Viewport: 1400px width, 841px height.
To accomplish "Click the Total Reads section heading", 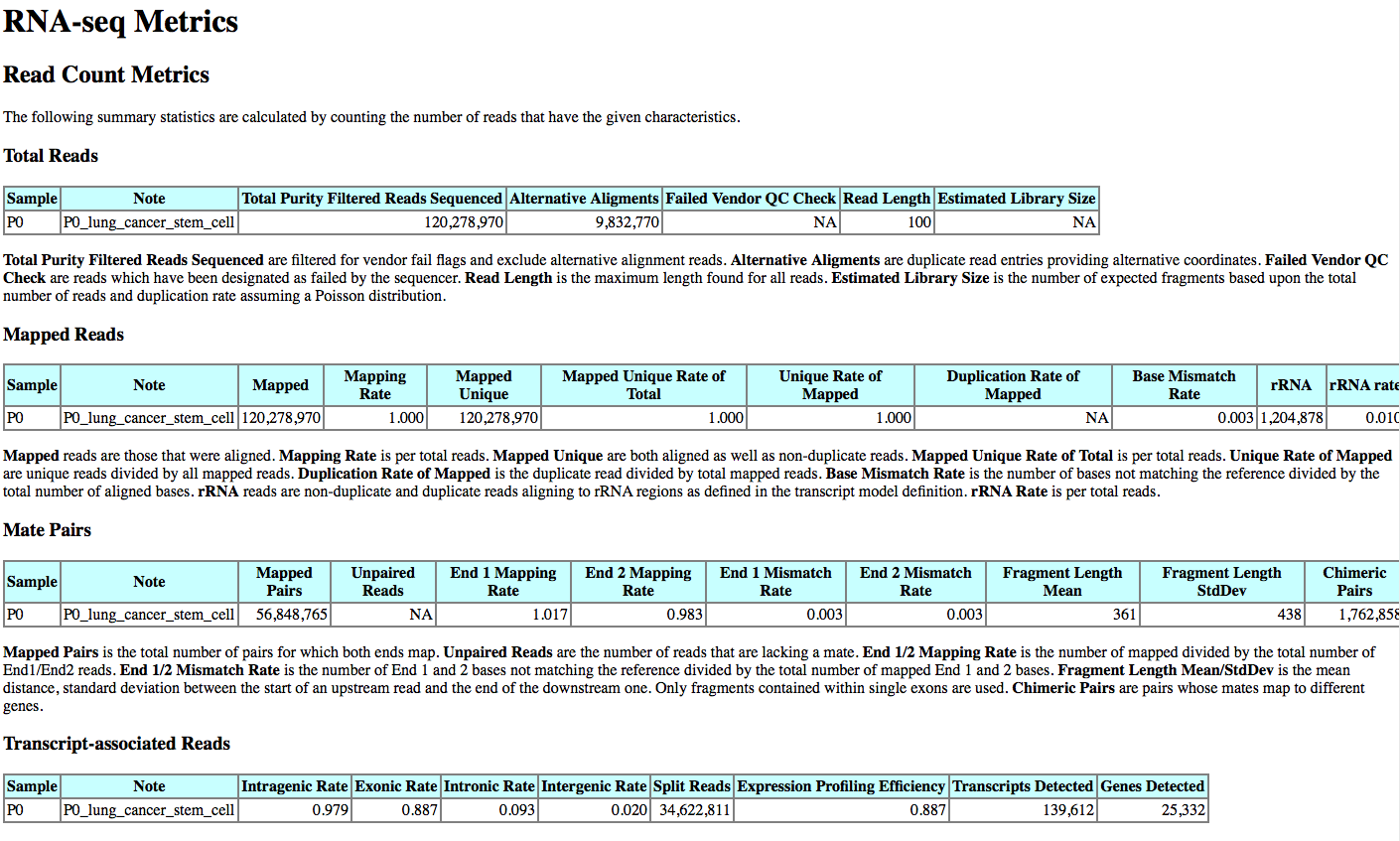I will tap(50, 156).
